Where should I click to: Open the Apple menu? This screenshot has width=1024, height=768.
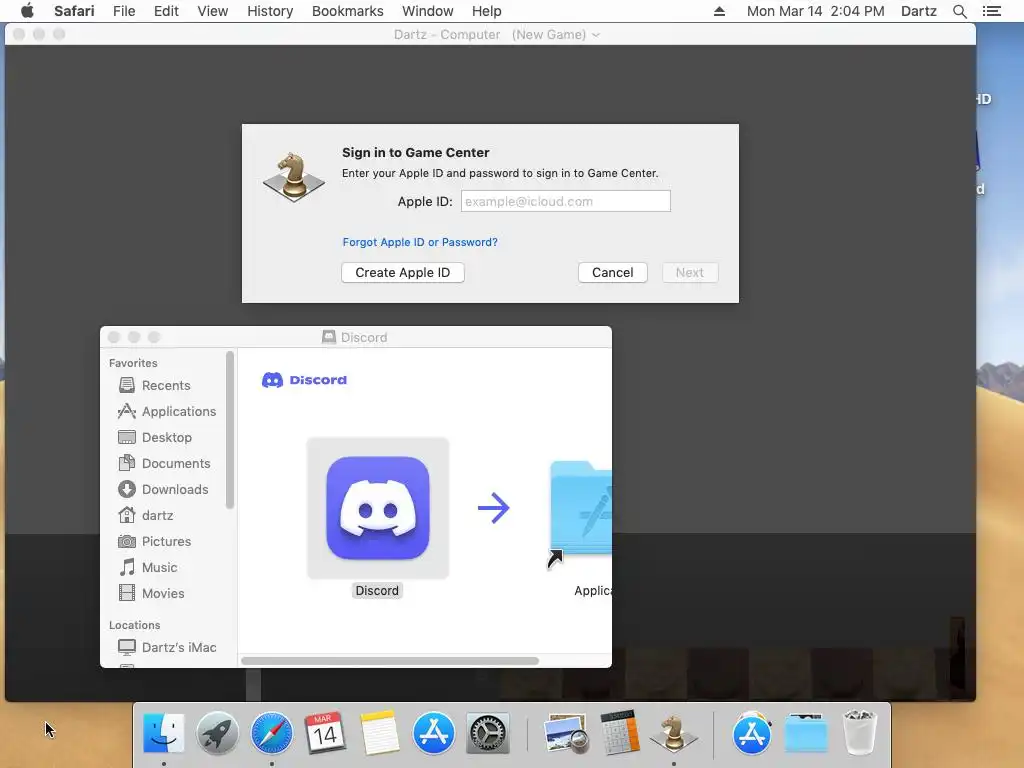(x=27, y=11)
